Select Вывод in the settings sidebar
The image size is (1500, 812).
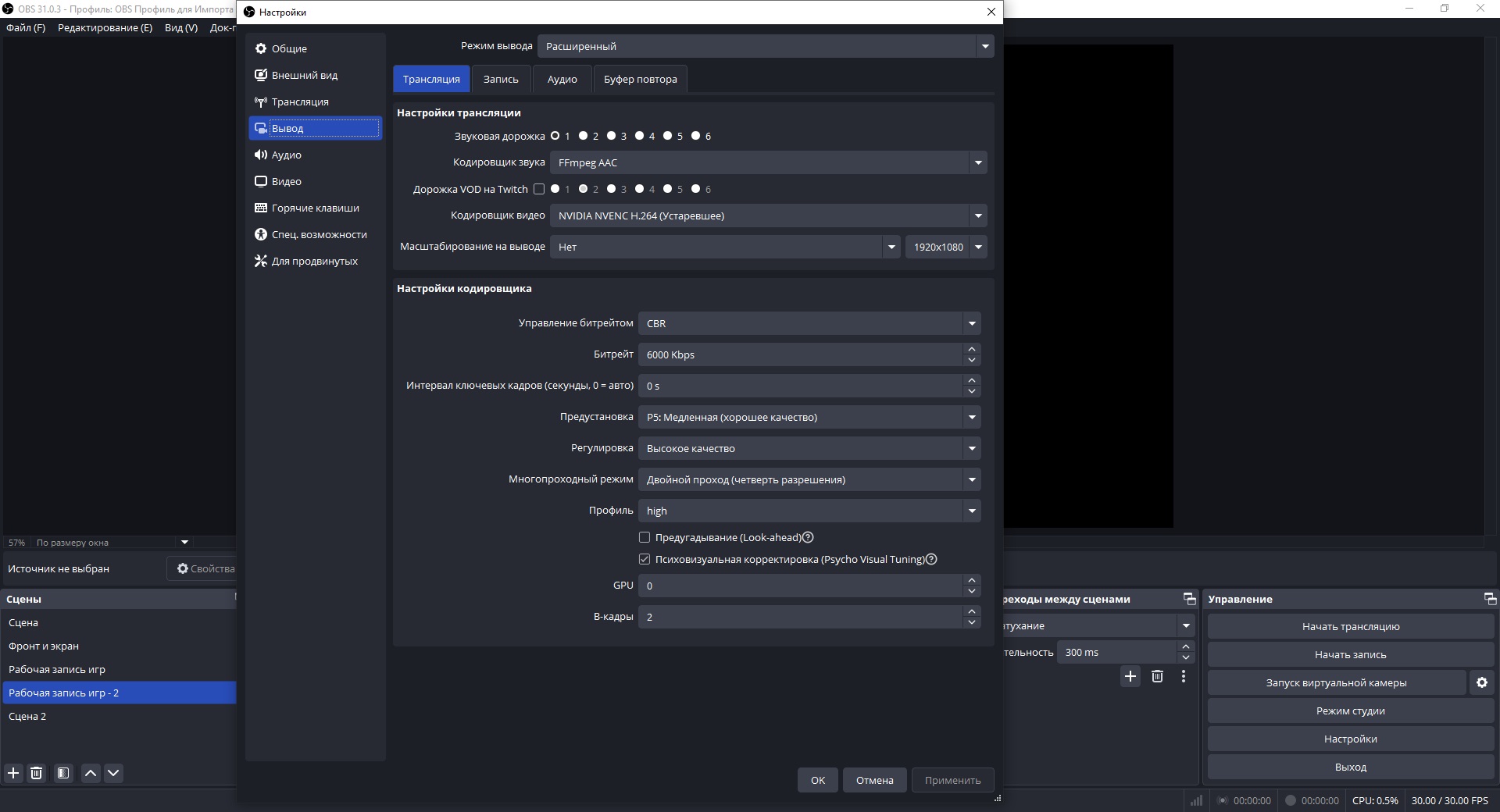[315, 128]
